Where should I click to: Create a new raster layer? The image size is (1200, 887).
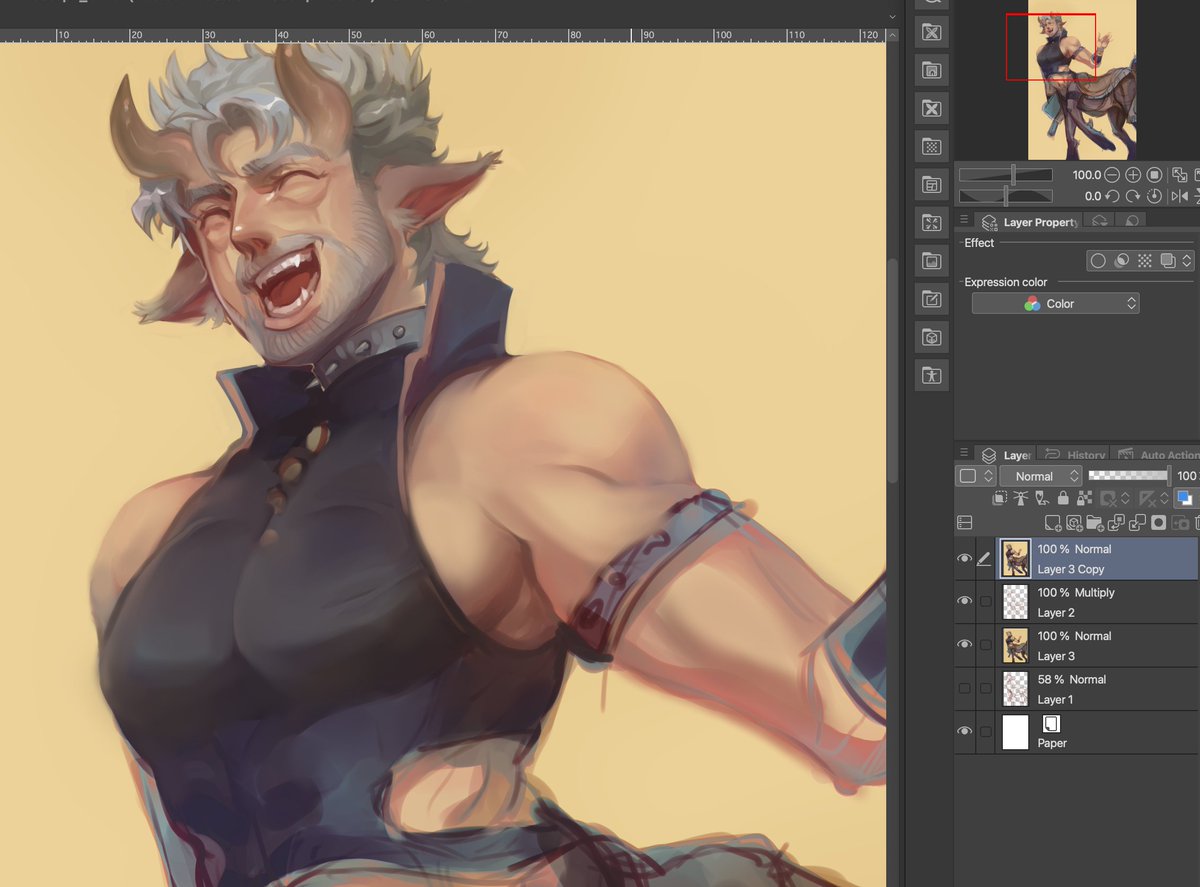(1053, 523)
